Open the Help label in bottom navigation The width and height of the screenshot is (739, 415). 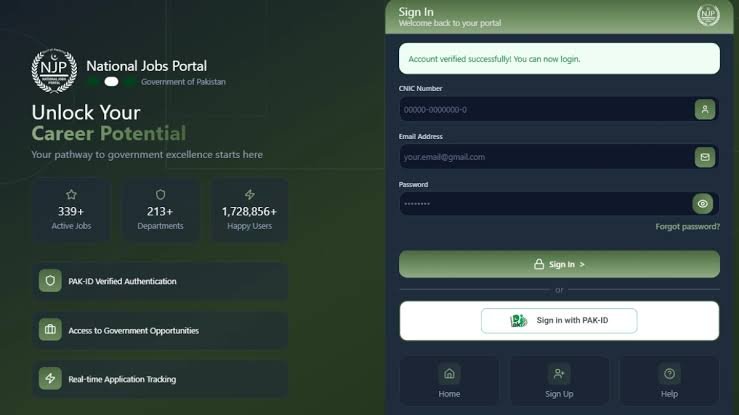669,394
